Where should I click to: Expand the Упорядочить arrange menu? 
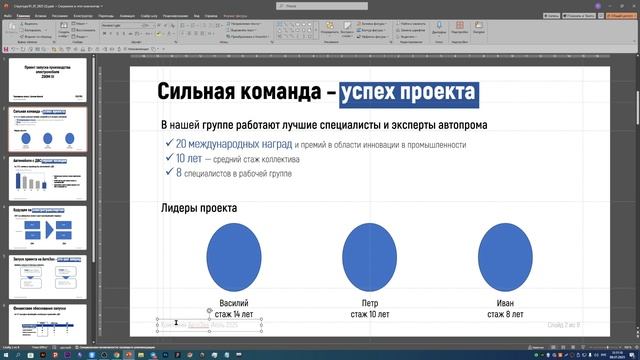[330, 29]
